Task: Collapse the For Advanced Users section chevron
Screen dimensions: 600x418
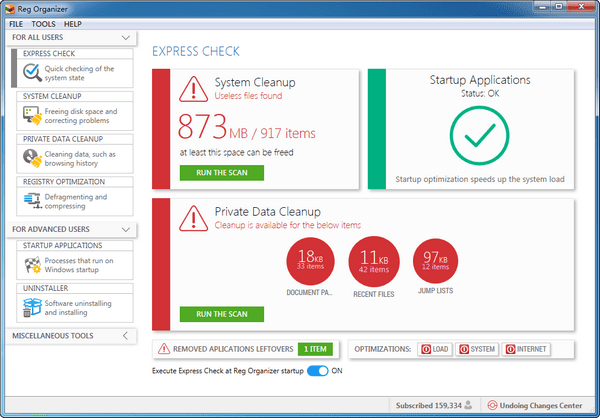Action: click(126, 230)
